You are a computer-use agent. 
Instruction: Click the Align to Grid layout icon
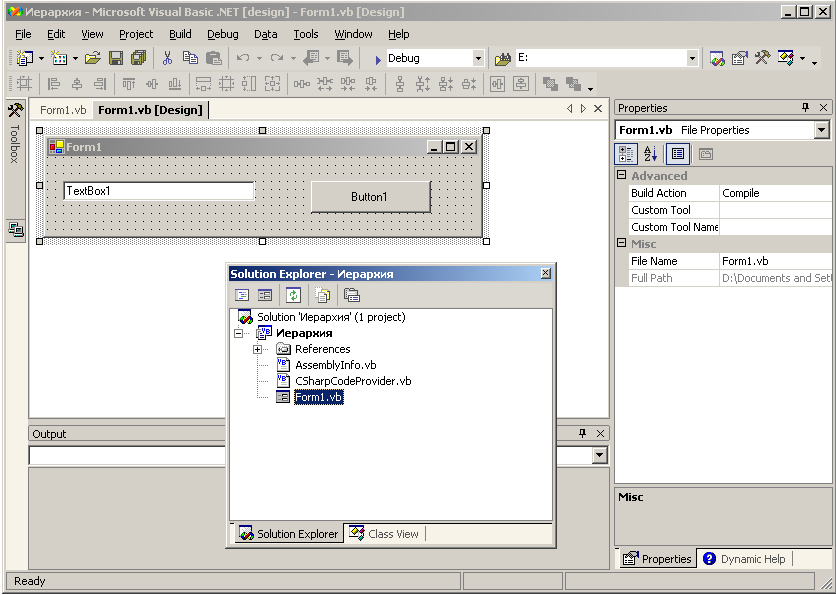pyautogui.click(x=24, y=84)
